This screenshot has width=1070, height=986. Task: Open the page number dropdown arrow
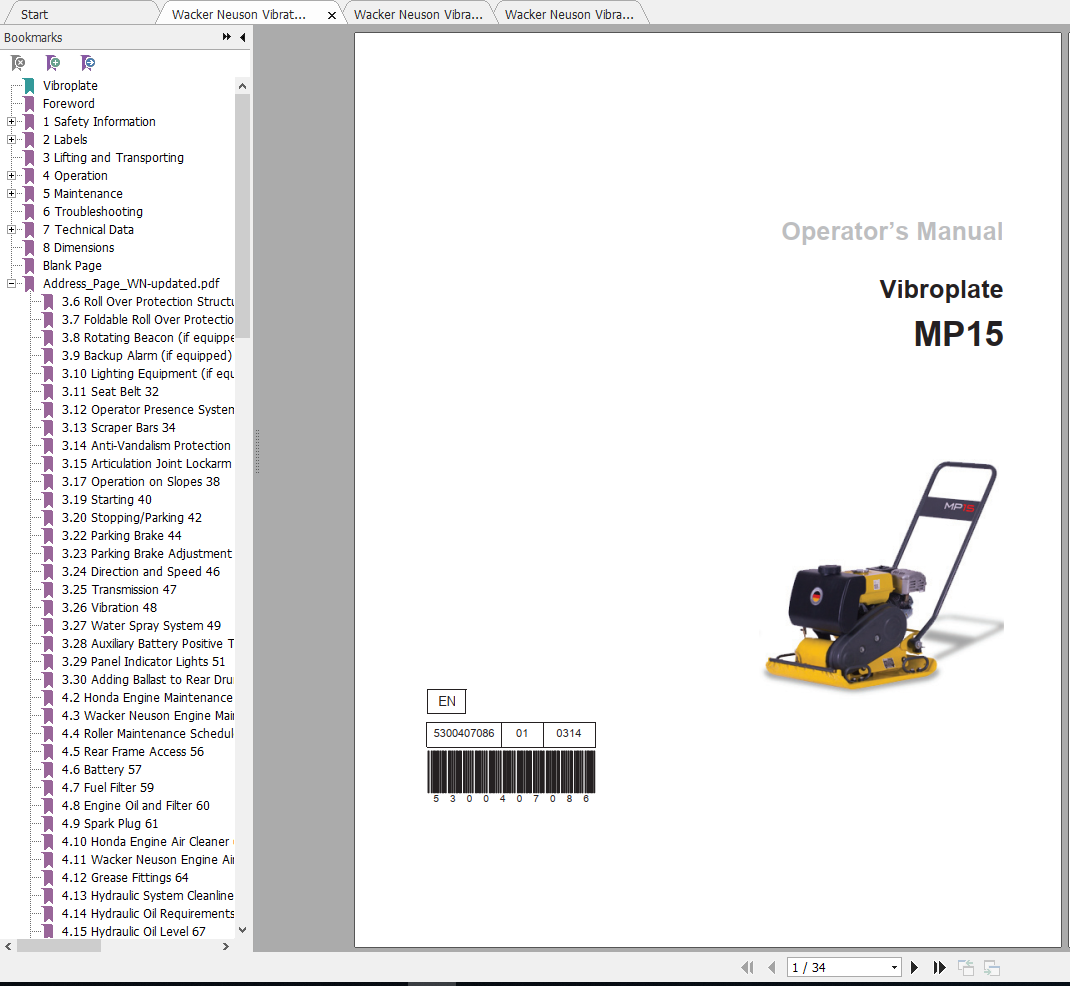click(x=894, y=968)
